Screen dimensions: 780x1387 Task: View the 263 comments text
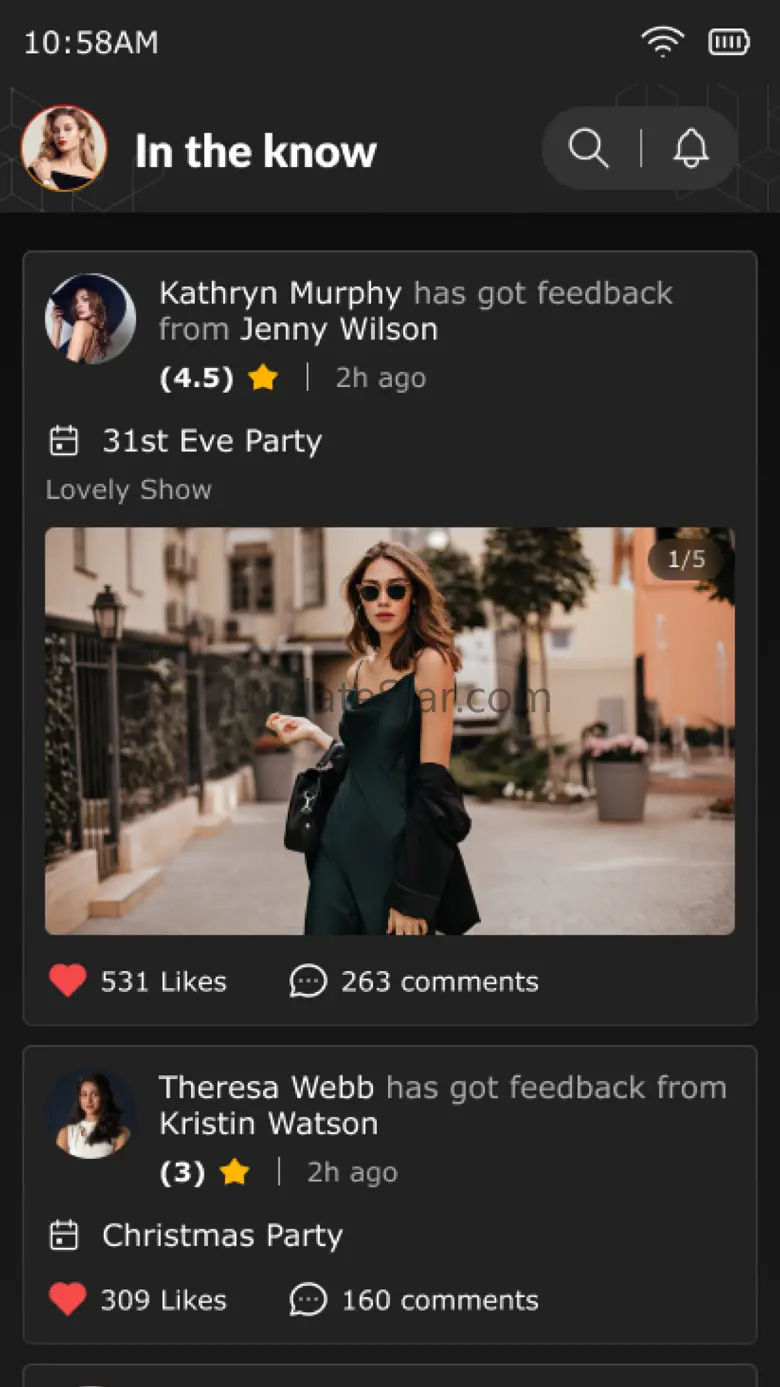(439, 981)
